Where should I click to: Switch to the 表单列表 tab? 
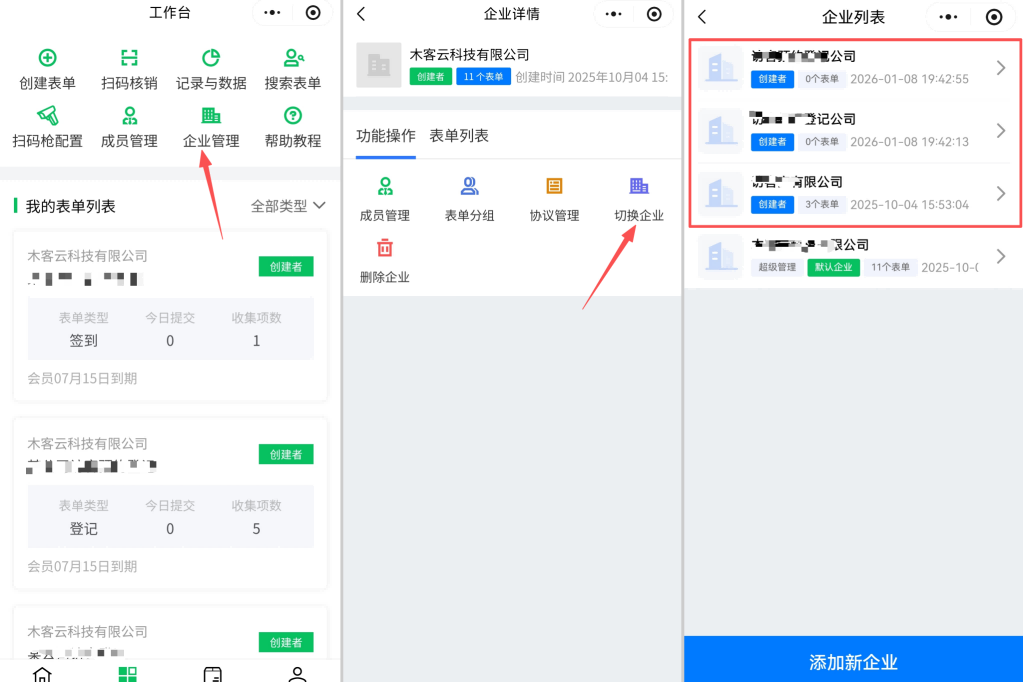click(x=459, y=136)
